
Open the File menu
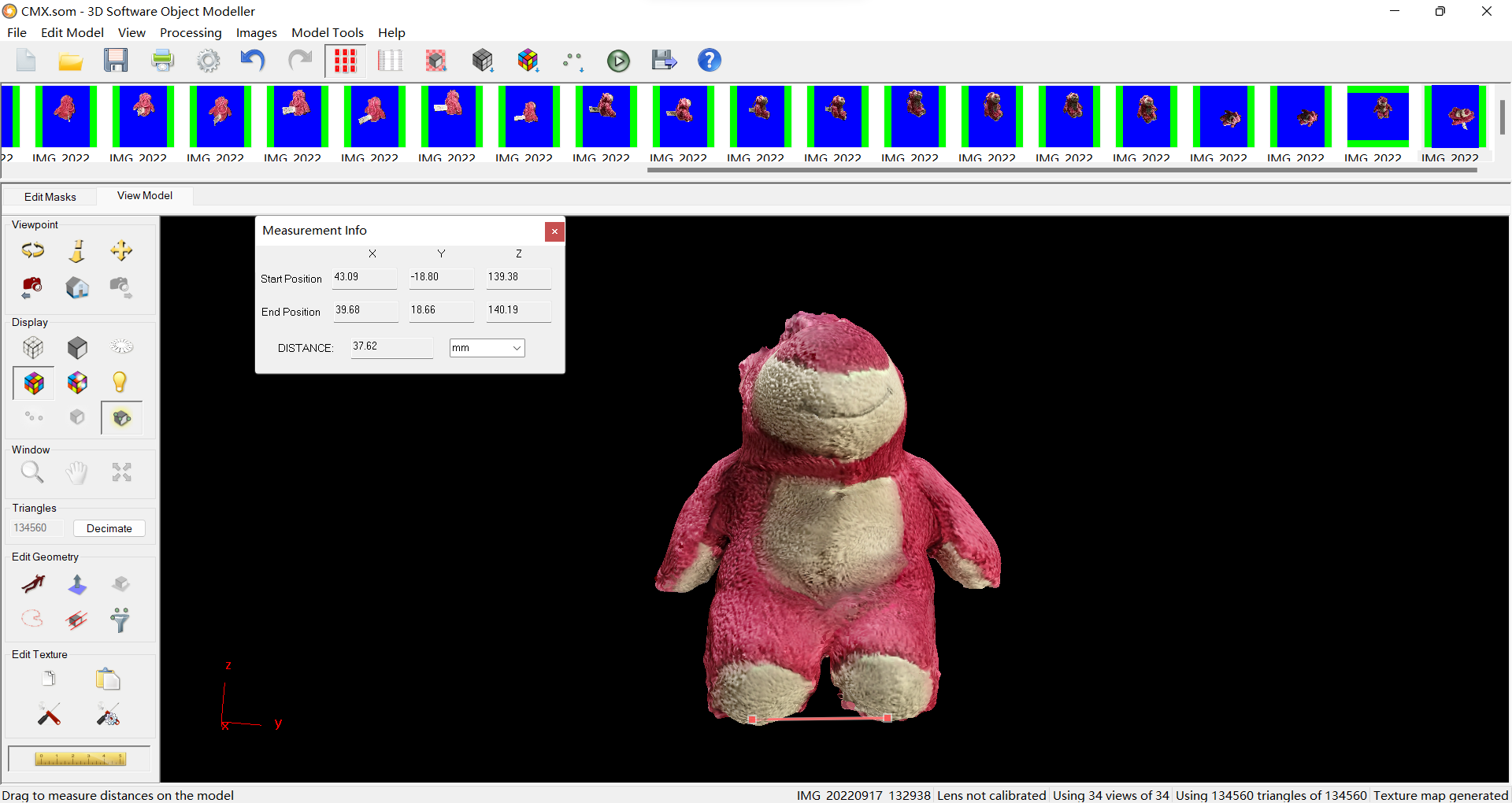click(x=17, y=32)
